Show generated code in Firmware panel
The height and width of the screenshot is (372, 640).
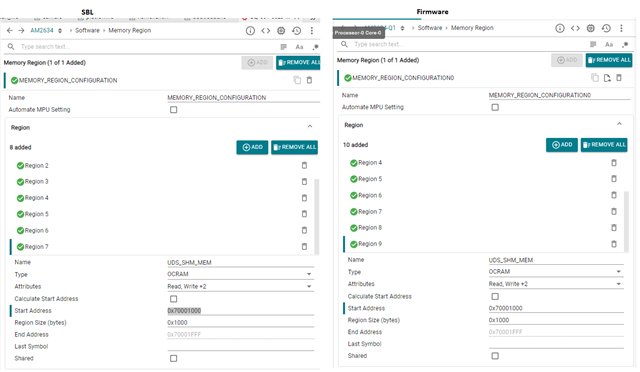point(575,28)
